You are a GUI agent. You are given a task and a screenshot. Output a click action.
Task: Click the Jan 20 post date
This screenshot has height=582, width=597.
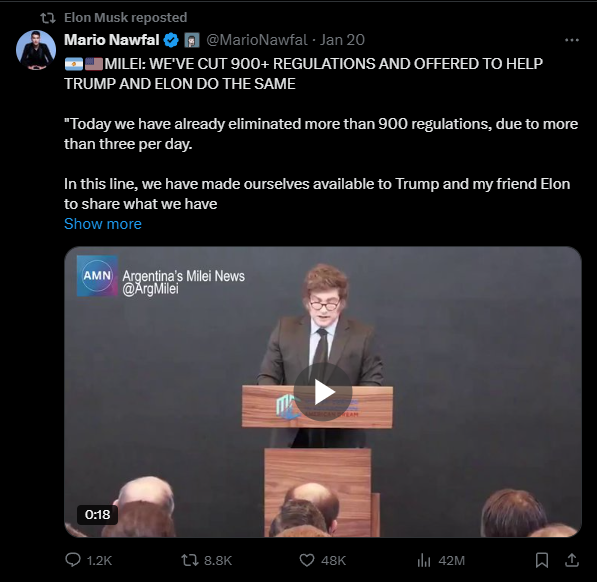(342, 40)
